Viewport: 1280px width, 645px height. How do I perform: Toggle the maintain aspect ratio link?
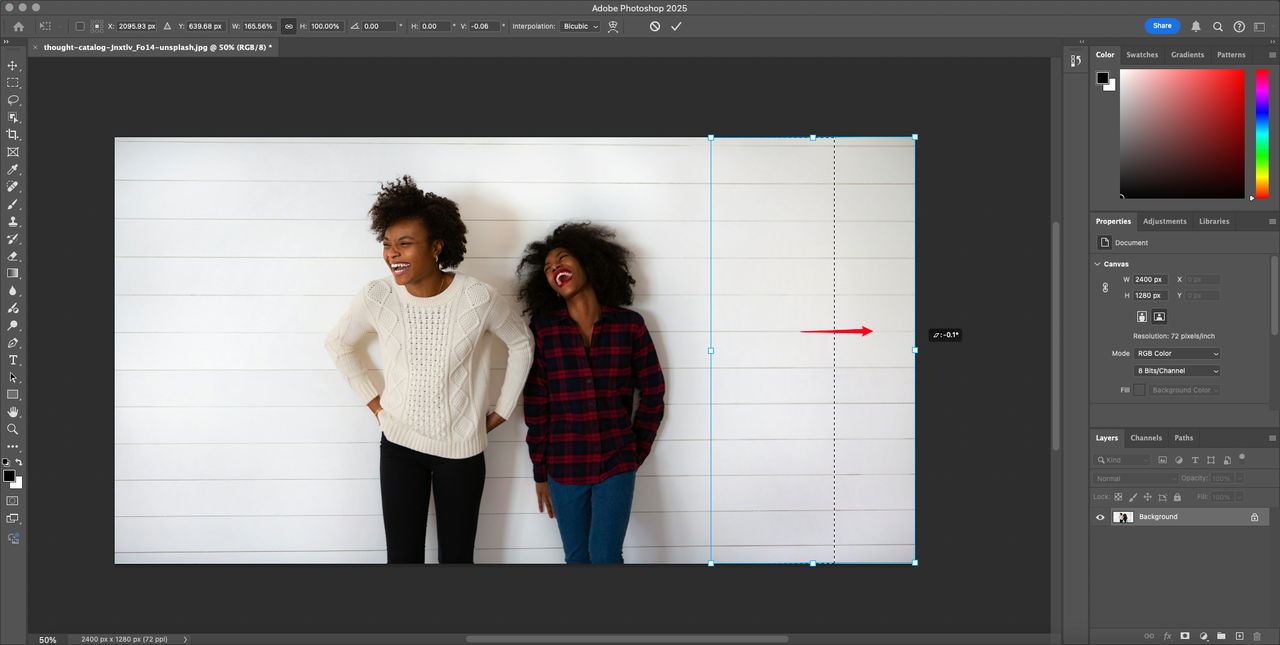coord(289,26)
